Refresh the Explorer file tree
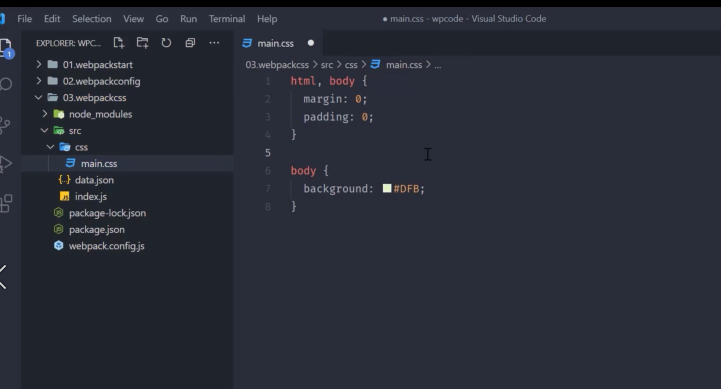Image resolution: width=721 pixels, height=389 pixels. click(x=166, y=43)
